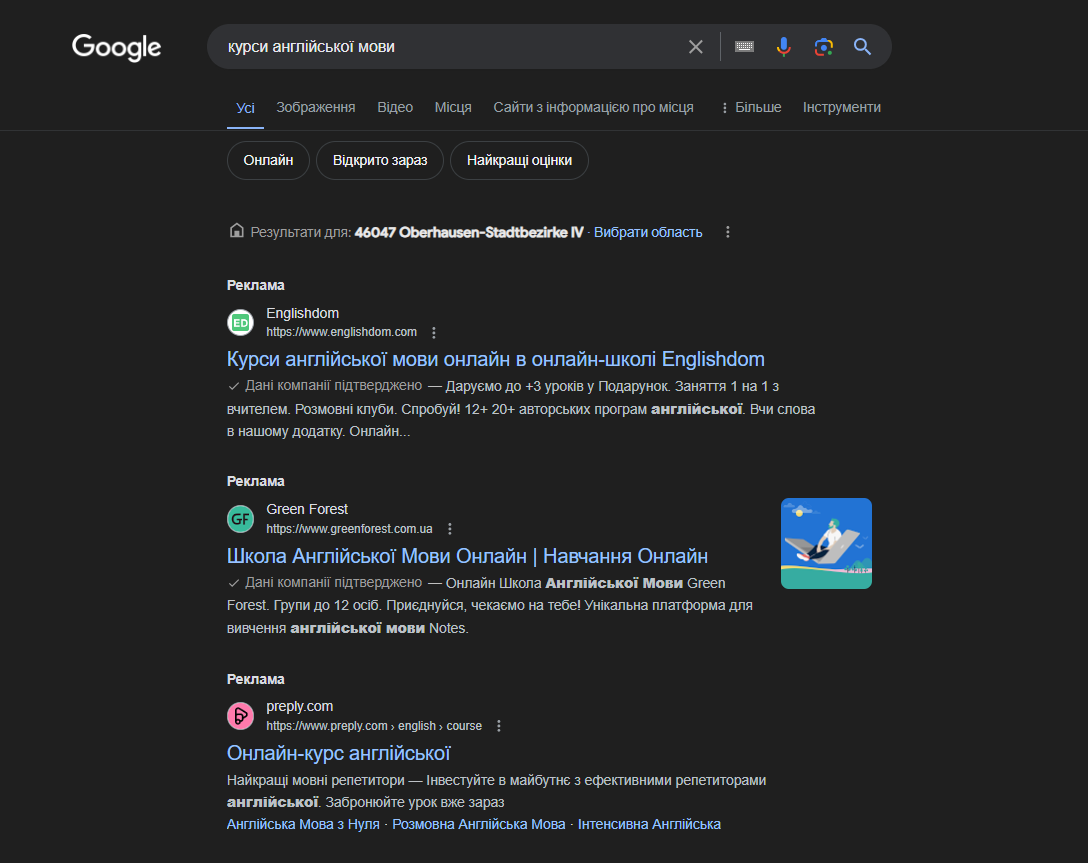Apply the Відкрито зараз filter chip
Screen dimensions: 1088x863
click(380, 160)
